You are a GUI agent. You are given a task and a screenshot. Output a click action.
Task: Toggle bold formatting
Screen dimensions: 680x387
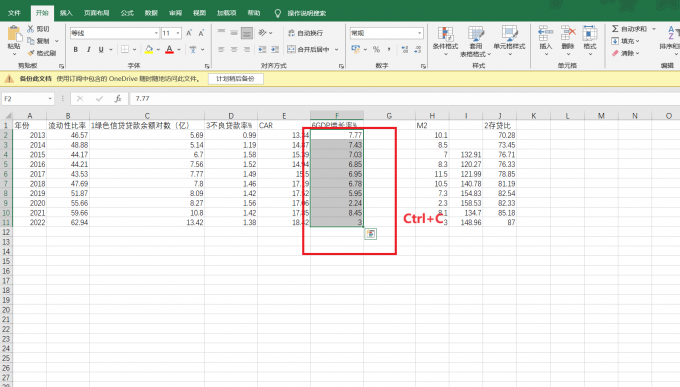75,49
